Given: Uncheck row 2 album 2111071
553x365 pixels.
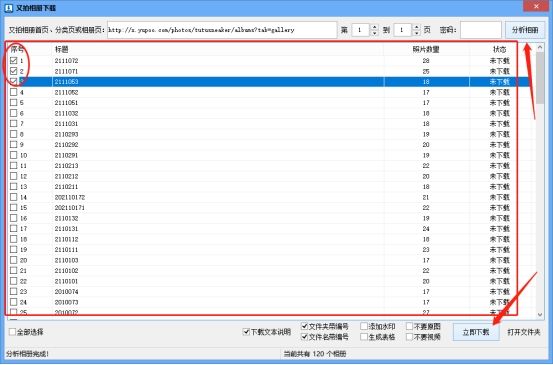Looking at the screenshot, I should [13, 71].
